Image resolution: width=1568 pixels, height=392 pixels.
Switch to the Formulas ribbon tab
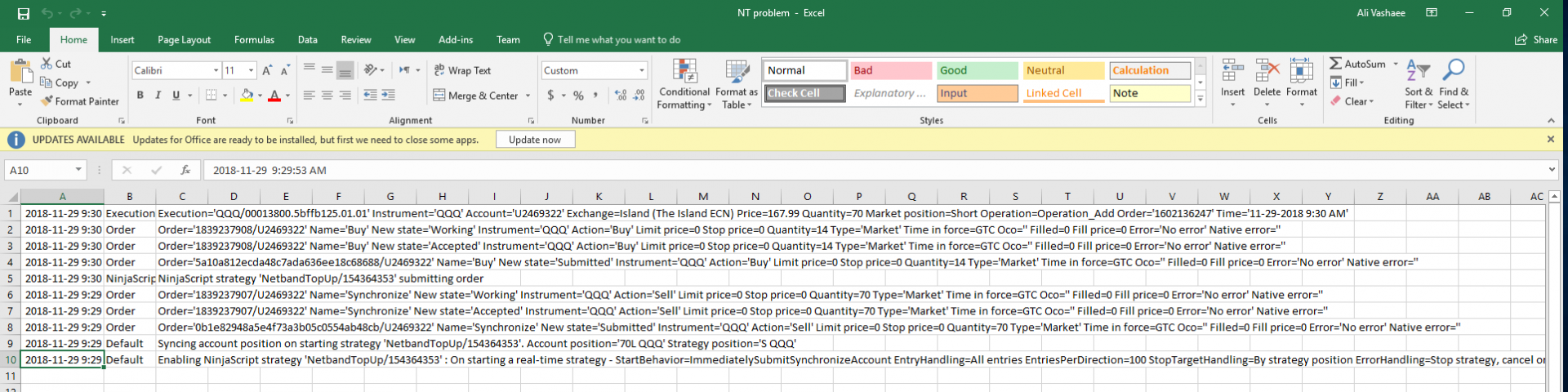click(x=254, y=39)
